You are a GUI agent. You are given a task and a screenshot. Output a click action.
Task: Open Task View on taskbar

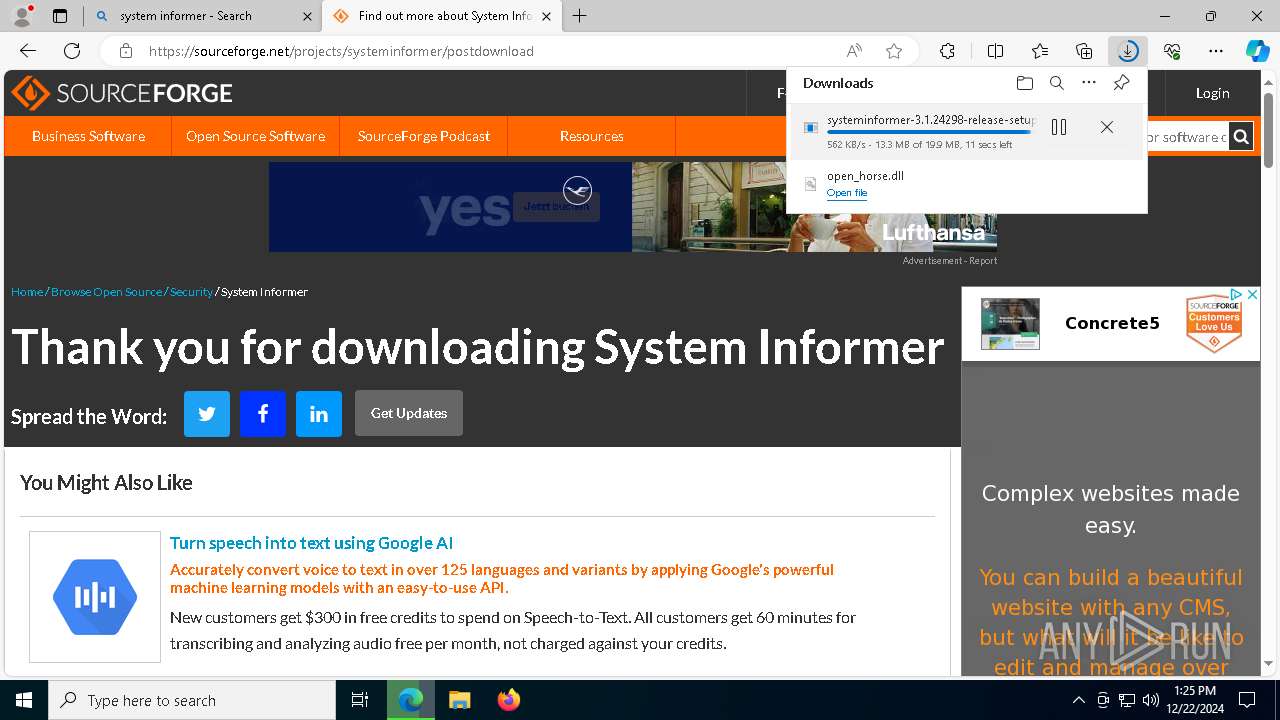[x=360, y=700]
